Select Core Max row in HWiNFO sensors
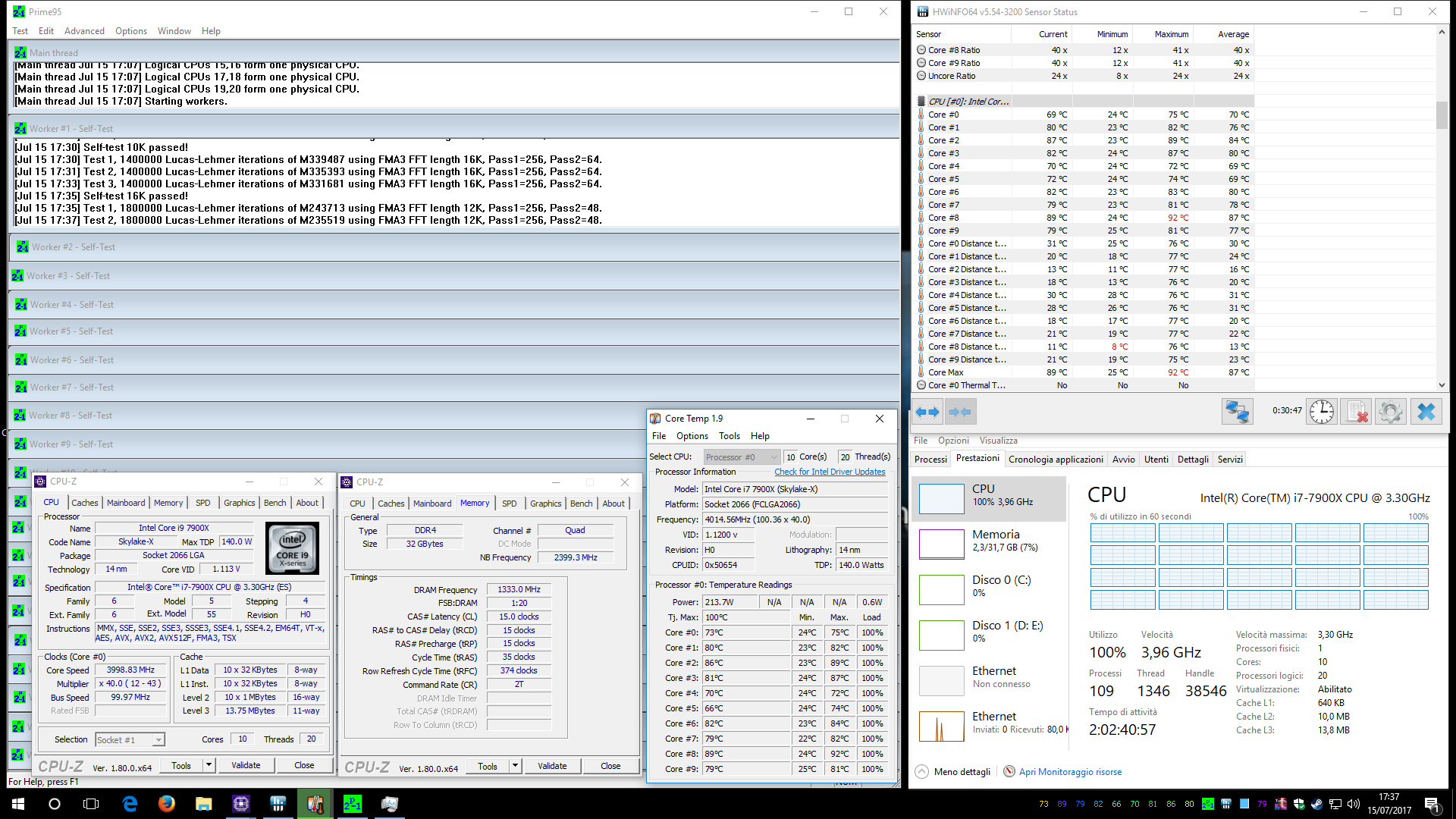This screenshot has height=819, width=1456. point(1083,372)
